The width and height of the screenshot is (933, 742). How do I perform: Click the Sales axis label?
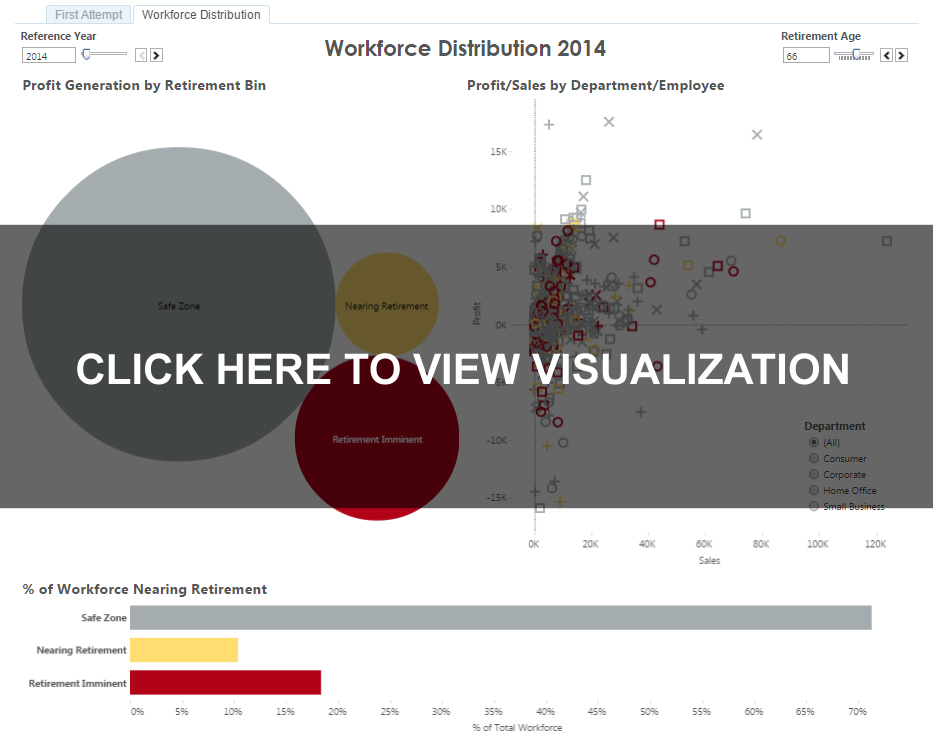click(709, 561)
